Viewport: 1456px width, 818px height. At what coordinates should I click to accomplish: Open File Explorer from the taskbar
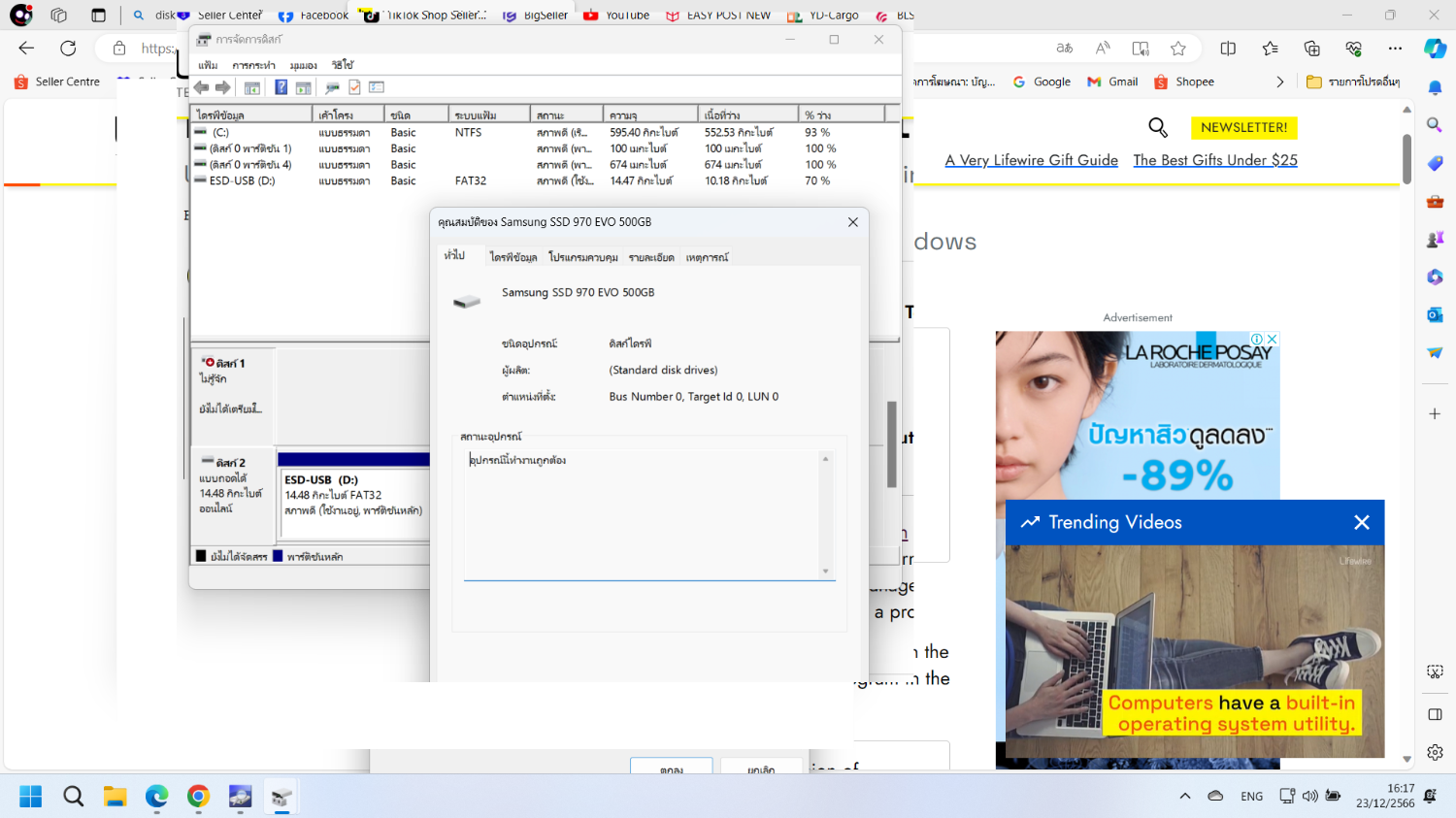tap(115, 797)
